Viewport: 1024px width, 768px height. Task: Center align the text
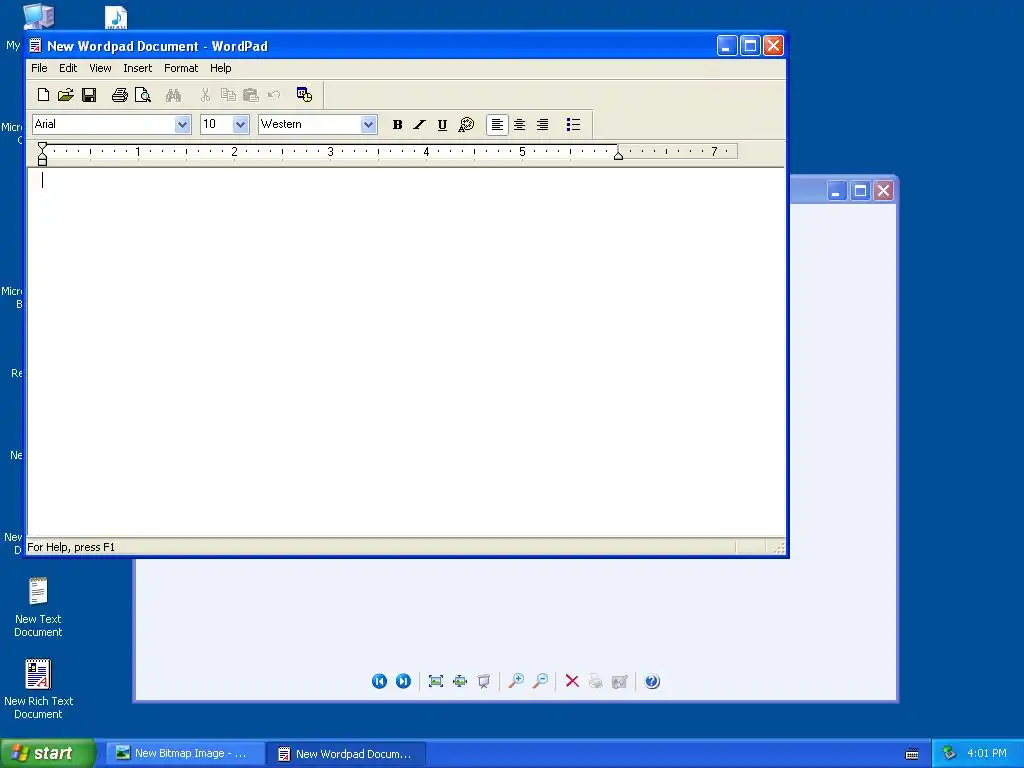[520, 125]
